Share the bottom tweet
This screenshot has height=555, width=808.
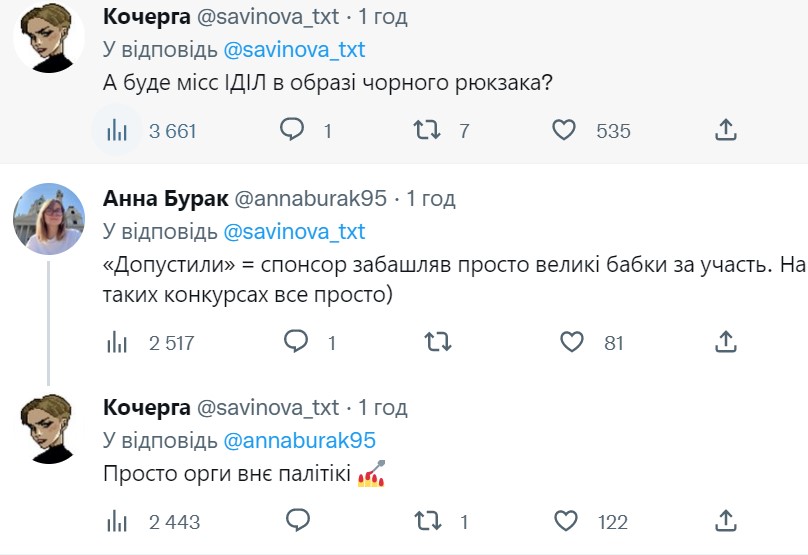click(726, 521)
